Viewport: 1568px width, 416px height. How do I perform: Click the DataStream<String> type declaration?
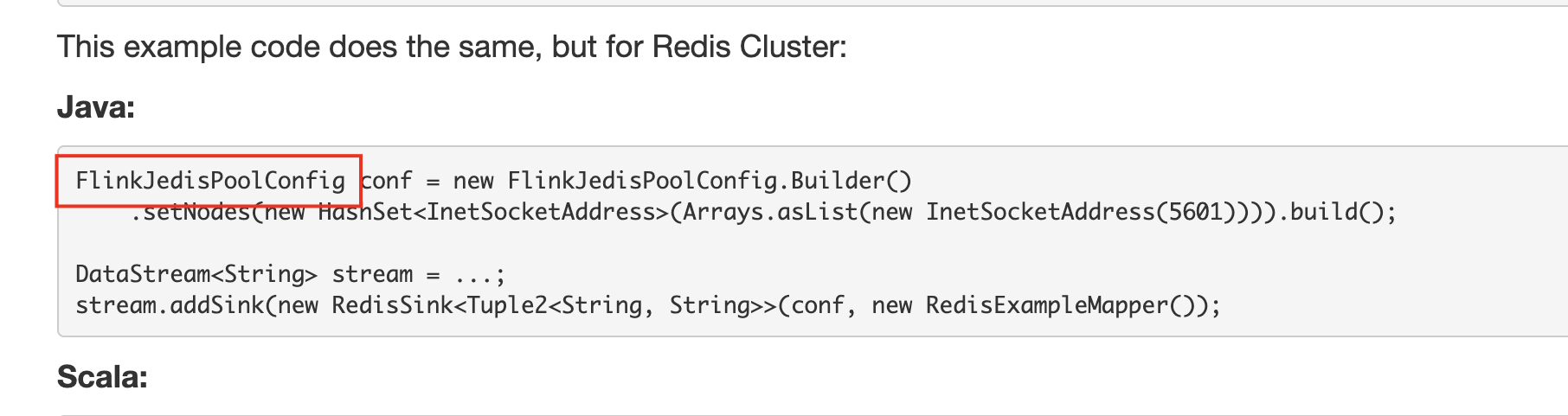pos(196,274)
